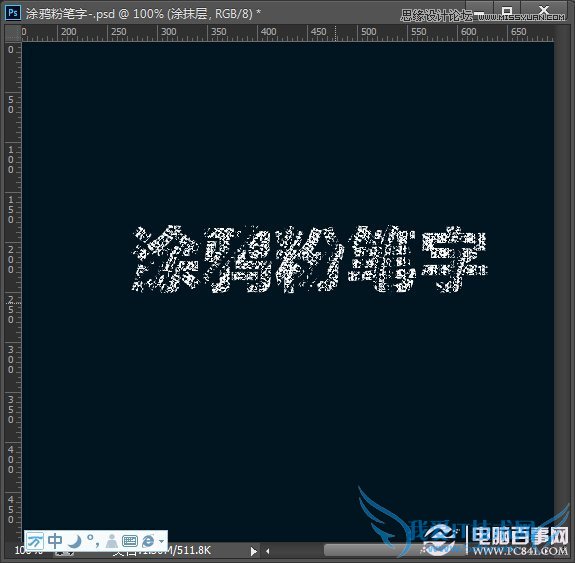This screenshot has height=563, width=575.
Task: Click the 涂鸦粉笔字 chalk text on canvas
Action: (310, 259)
